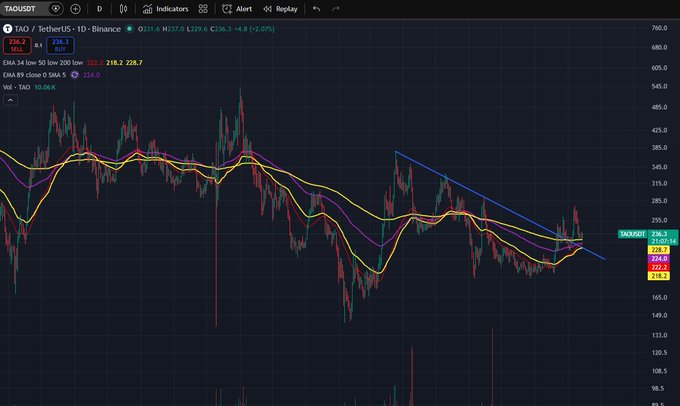Click the purple loading icon next to EMA 89

[x=75, y=75]
